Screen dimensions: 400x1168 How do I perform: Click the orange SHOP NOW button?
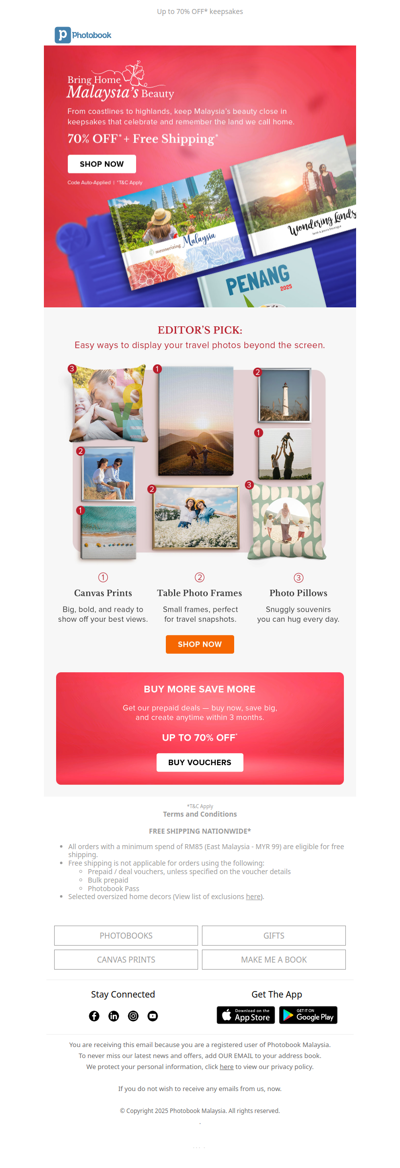coord(200,644)
